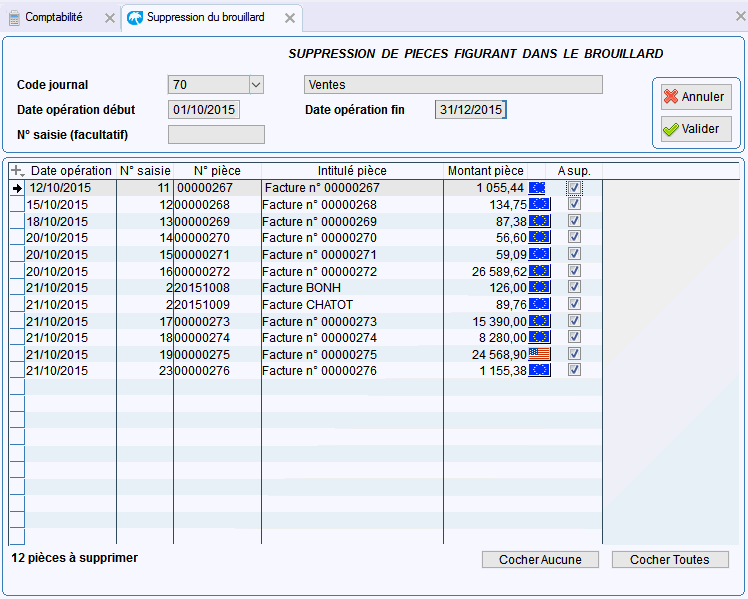The image size is (748, 599).
Task: Uncheck A sup. for Facture n° 00000268
Action: point(574,204)
